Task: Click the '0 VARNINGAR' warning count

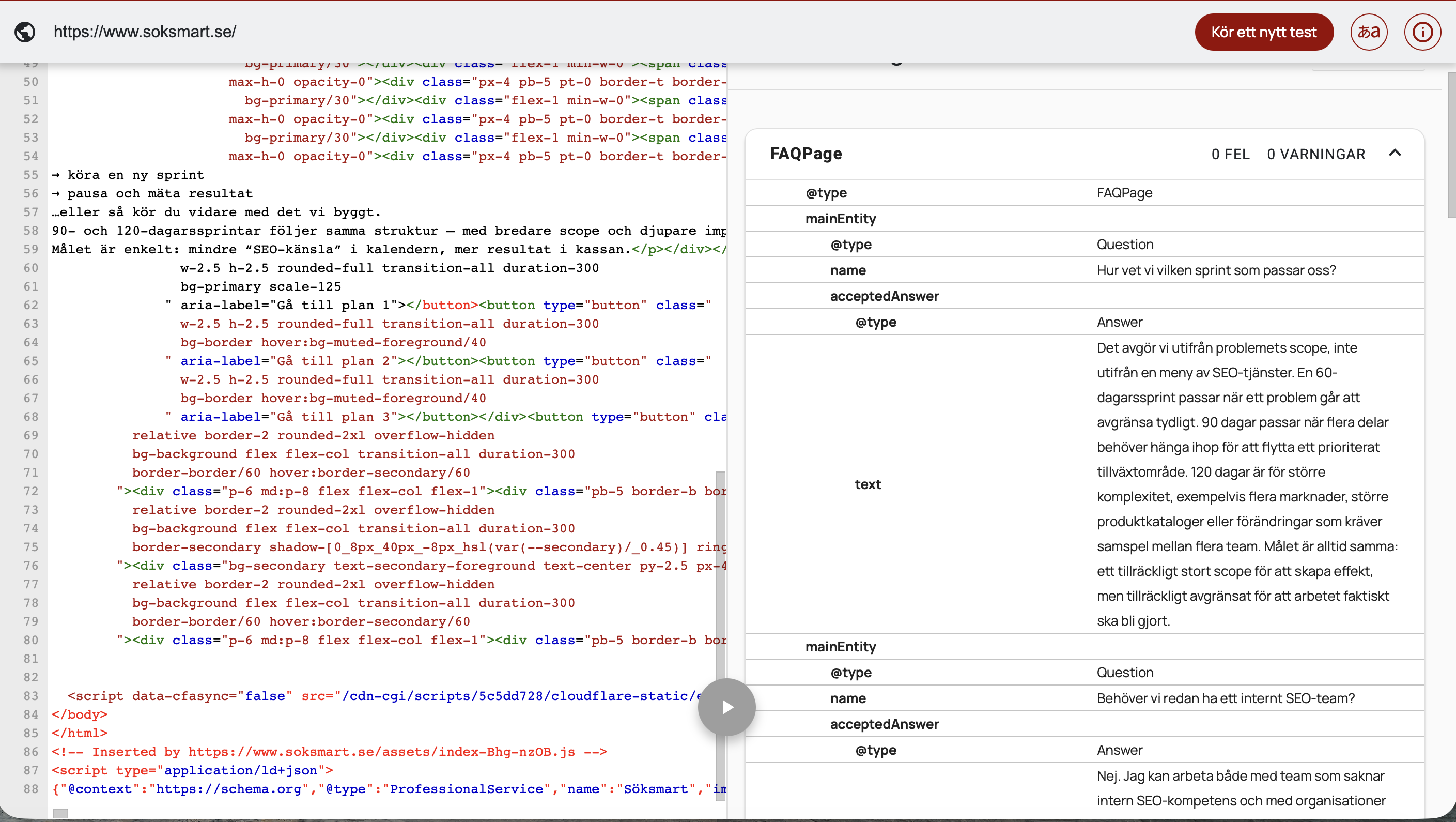Action: (1316, 154)
